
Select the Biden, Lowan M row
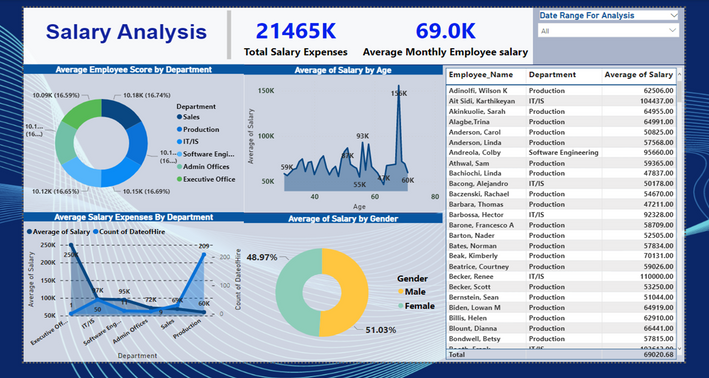click(x=561, y=307)
